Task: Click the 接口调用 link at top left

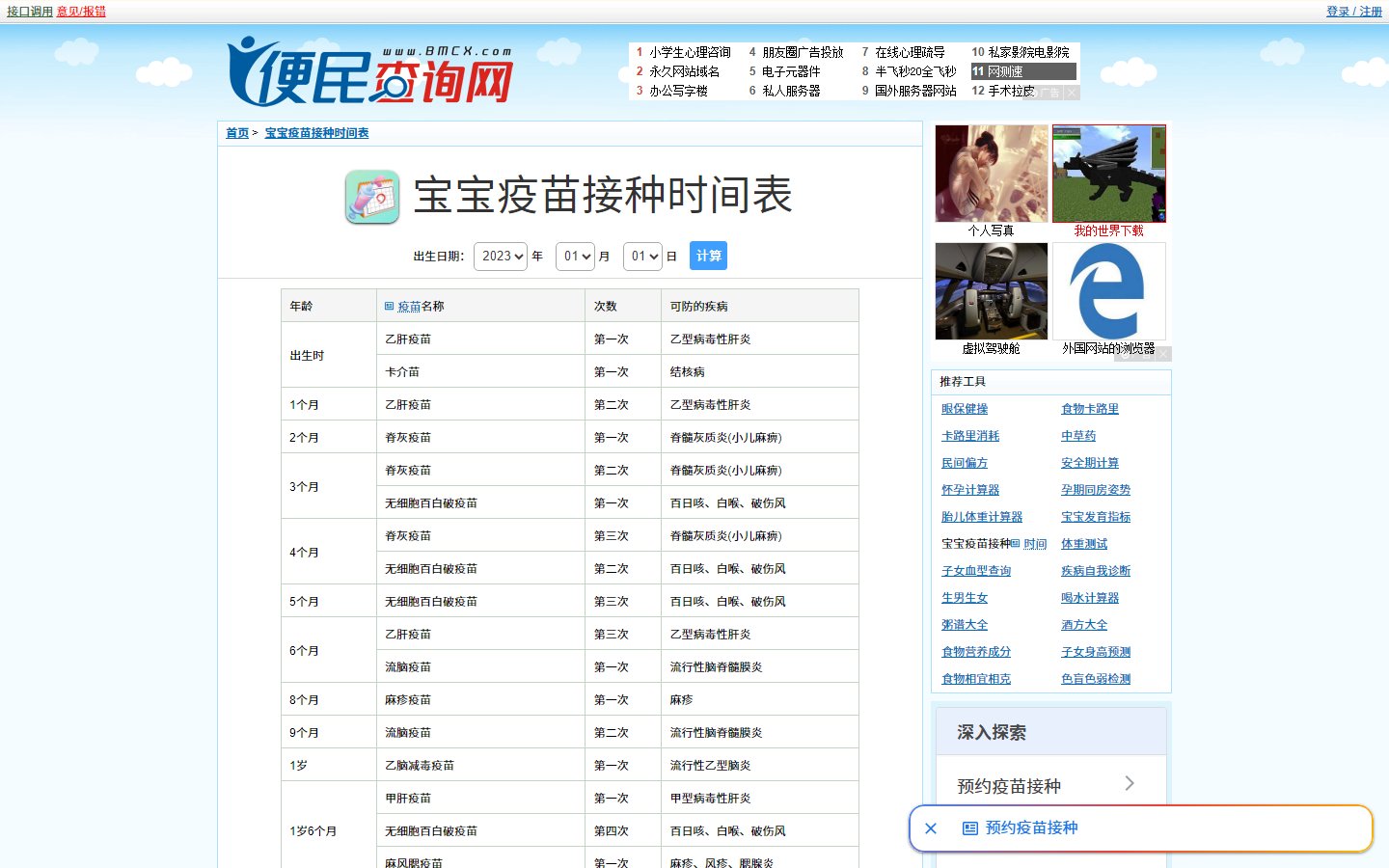Action: point(30,12)
